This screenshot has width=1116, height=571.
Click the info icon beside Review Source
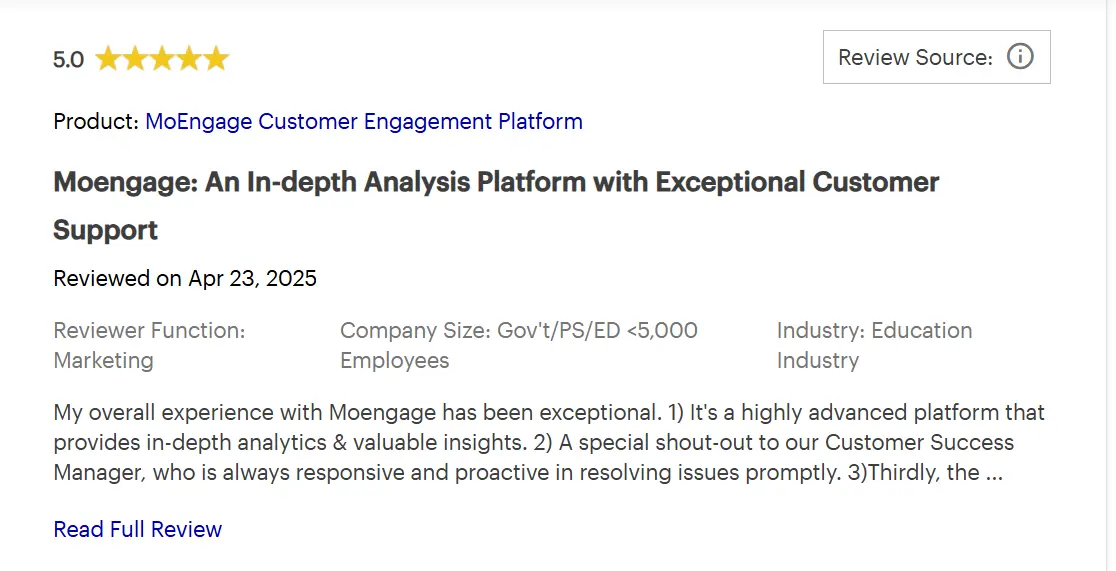tap(1019, 57)
